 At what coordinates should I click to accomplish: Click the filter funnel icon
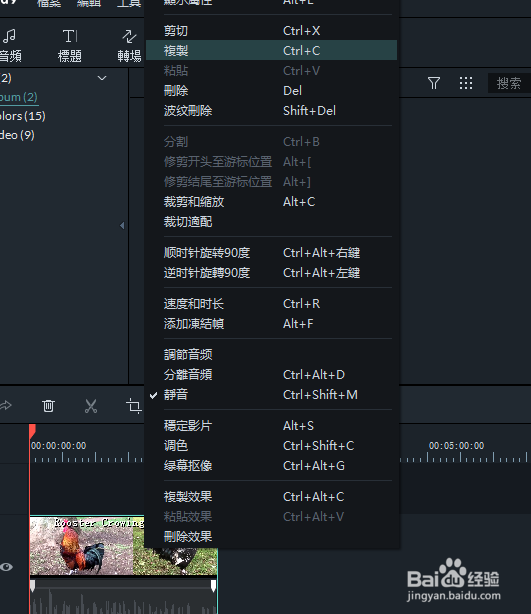[434, 83]
